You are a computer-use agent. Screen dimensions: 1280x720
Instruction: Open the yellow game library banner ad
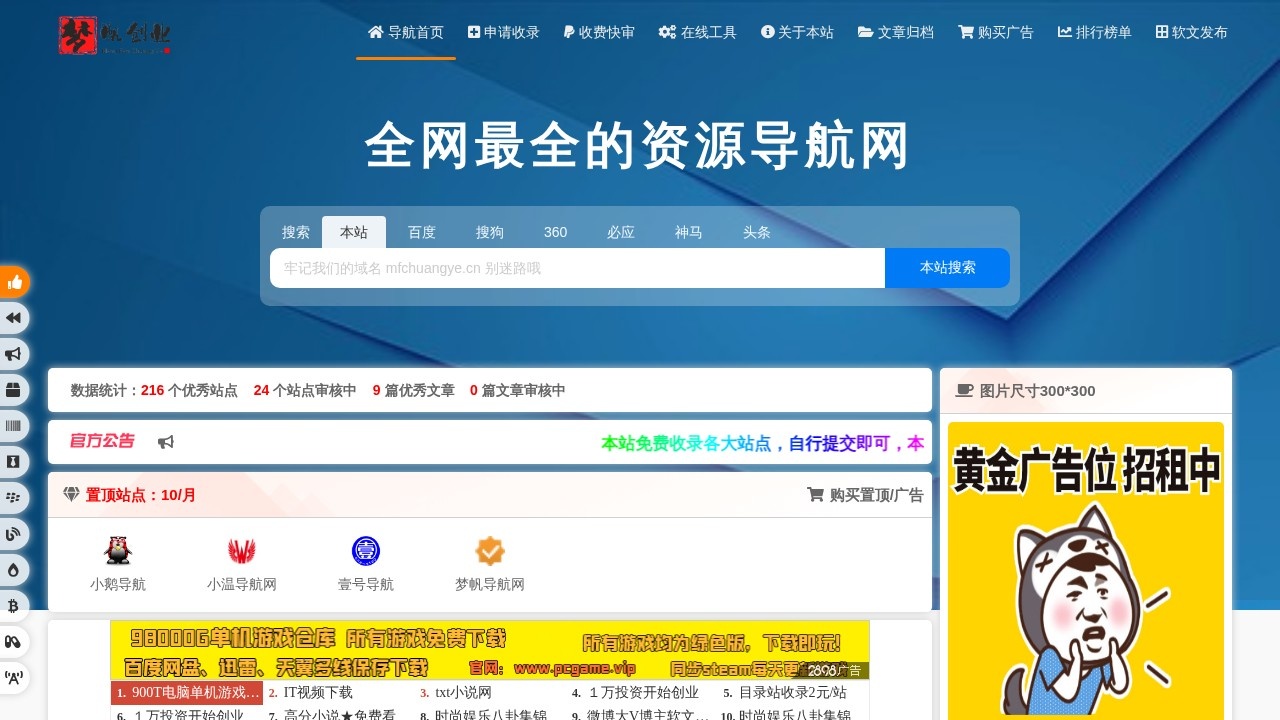[490, 650]
